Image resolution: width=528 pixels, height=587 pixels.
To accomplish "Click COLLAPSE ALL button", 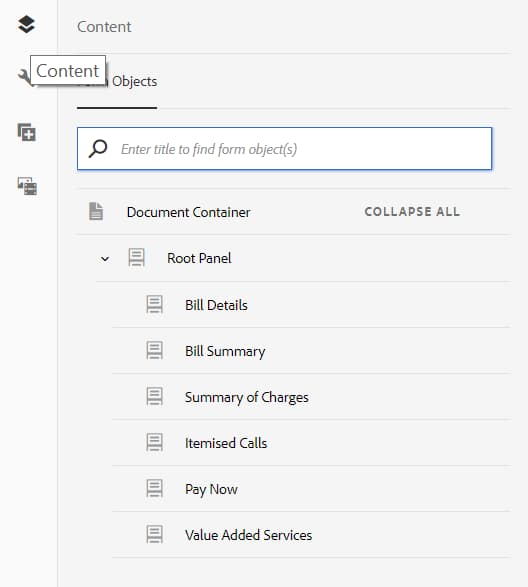I will [412, 212].
